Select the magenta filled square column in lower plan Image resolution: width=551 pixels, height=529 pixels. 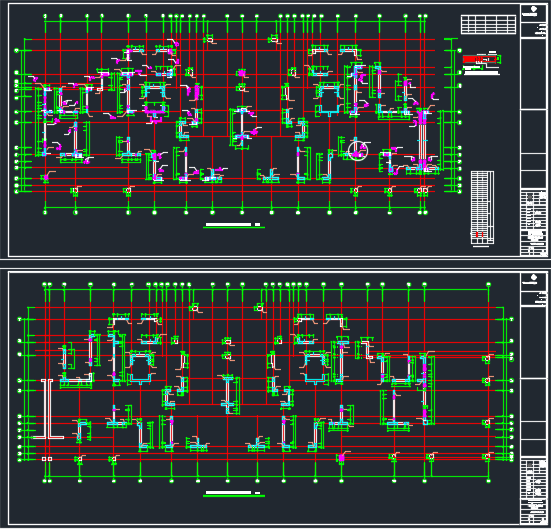(x=341, y=458)
